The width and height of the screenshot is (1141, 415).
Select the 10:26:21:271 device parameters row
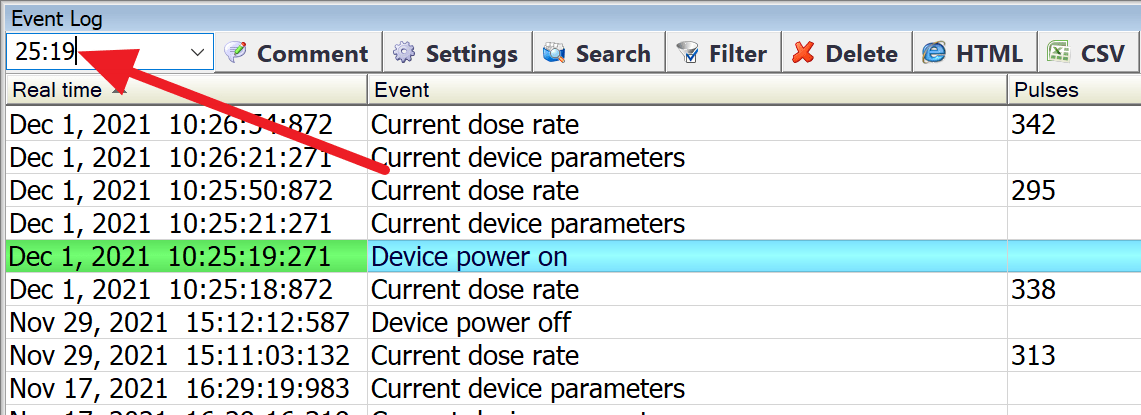[x=573, y=157]
